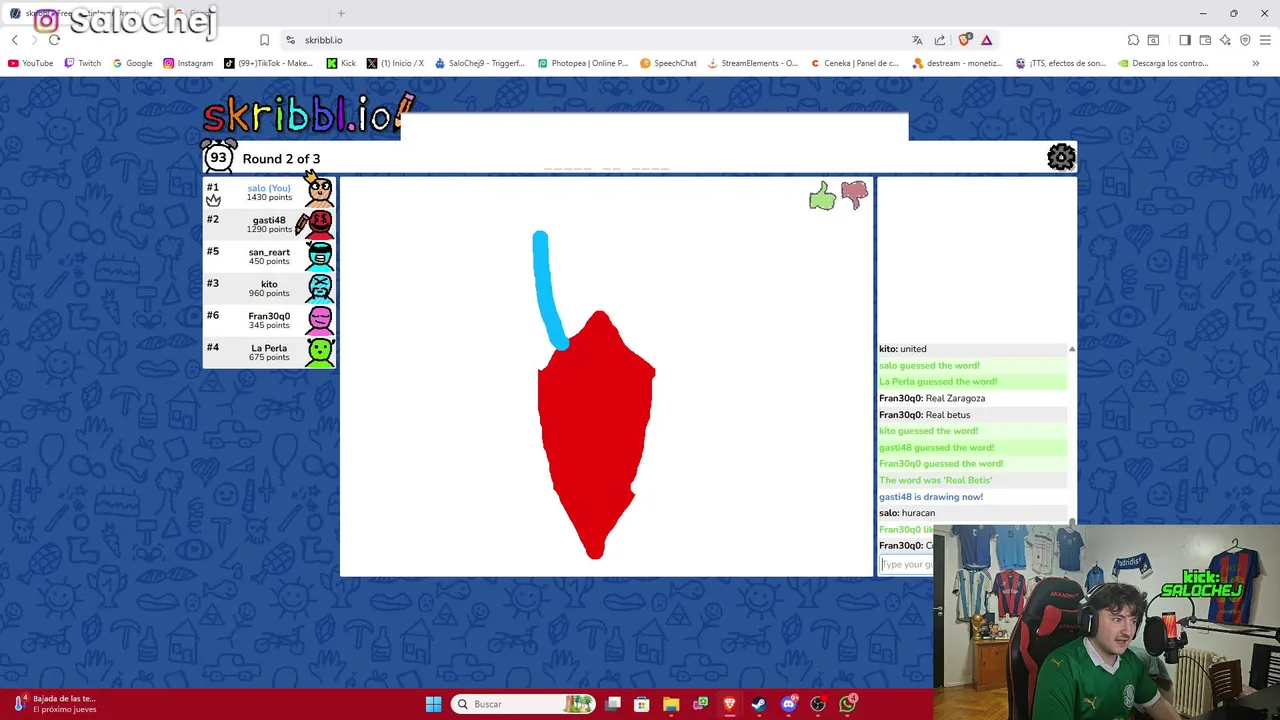Viewport: 1280px width, 720px height.
Task: Open the Kick bookmark
Action: pyautogui.click(x=342, y=63)
